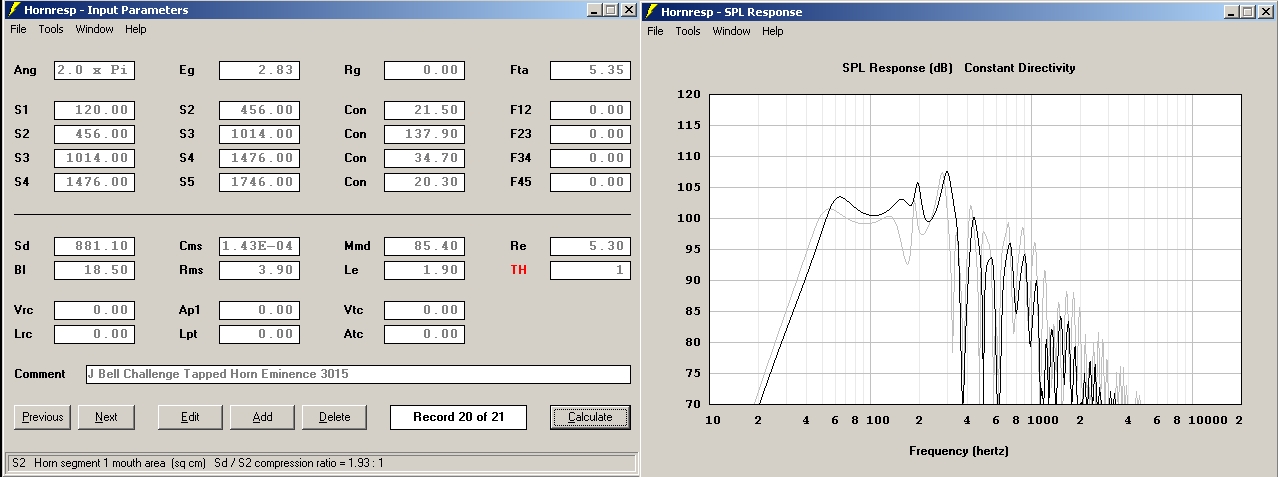Click the Delete record button
This screenshot has height=477, width=1278.
click(x=334, y=417)
